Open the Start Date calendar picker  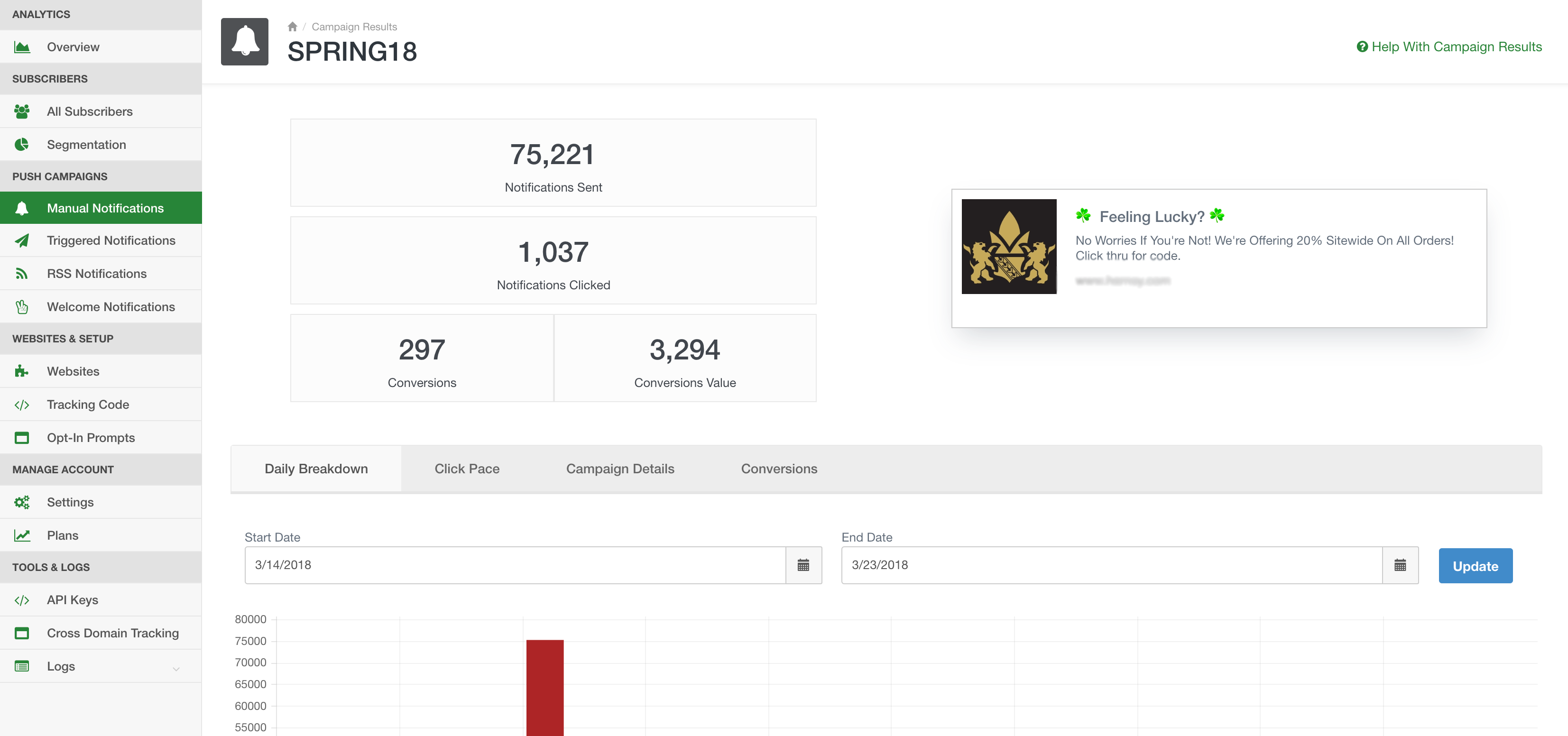[x=803, y=565]
